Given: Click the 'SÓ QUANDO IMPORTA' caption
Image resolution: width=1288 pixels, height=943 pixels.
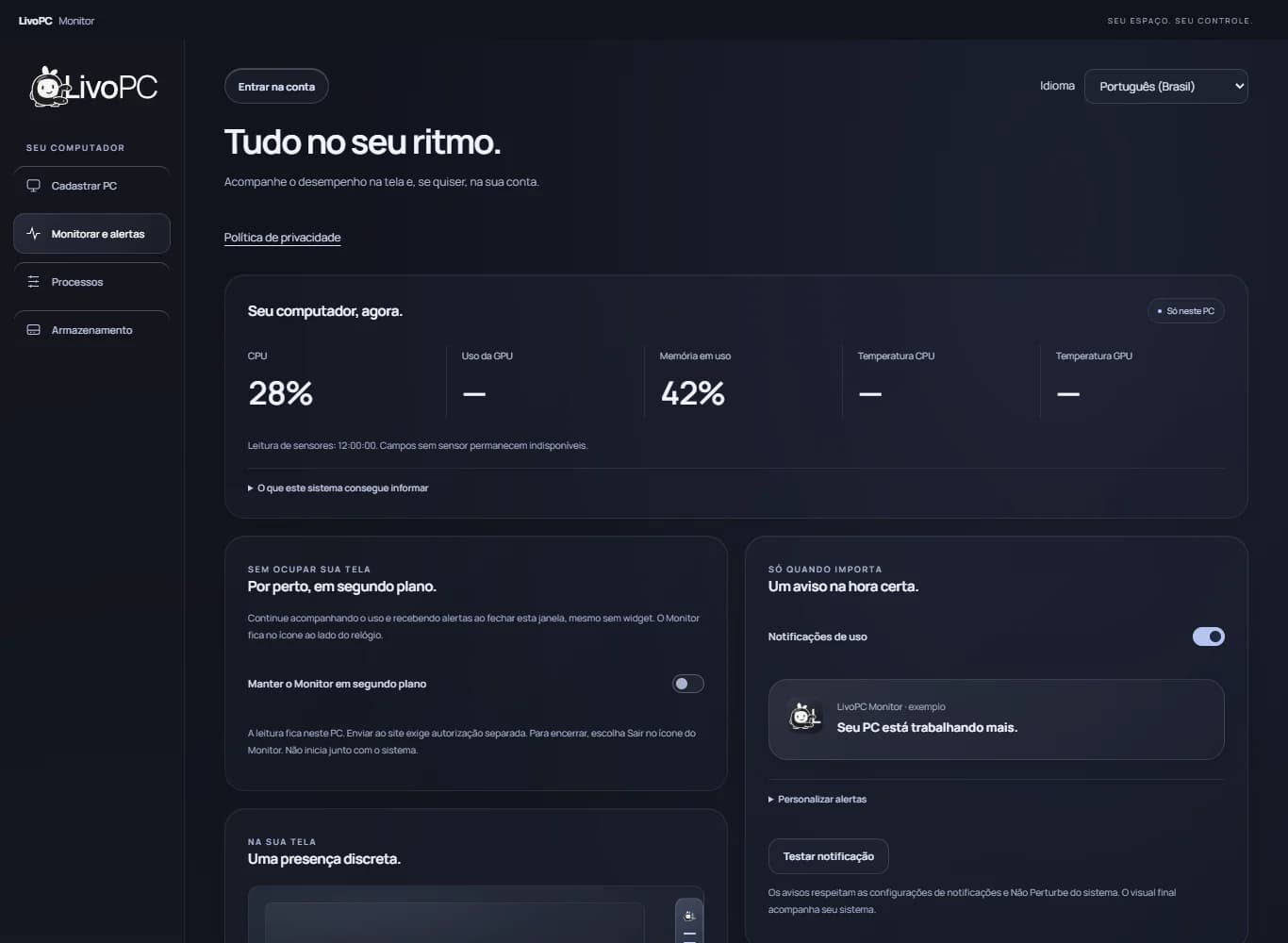Looking at the screenshot, I should click(x=825, y=570).
